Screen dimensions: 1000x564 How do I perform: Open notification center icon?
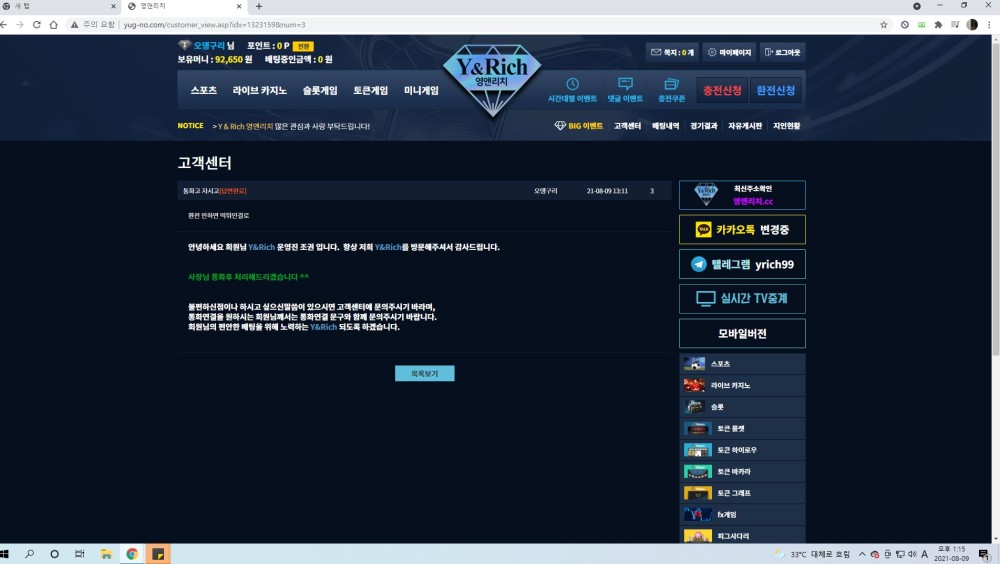(x=984, y=554)
